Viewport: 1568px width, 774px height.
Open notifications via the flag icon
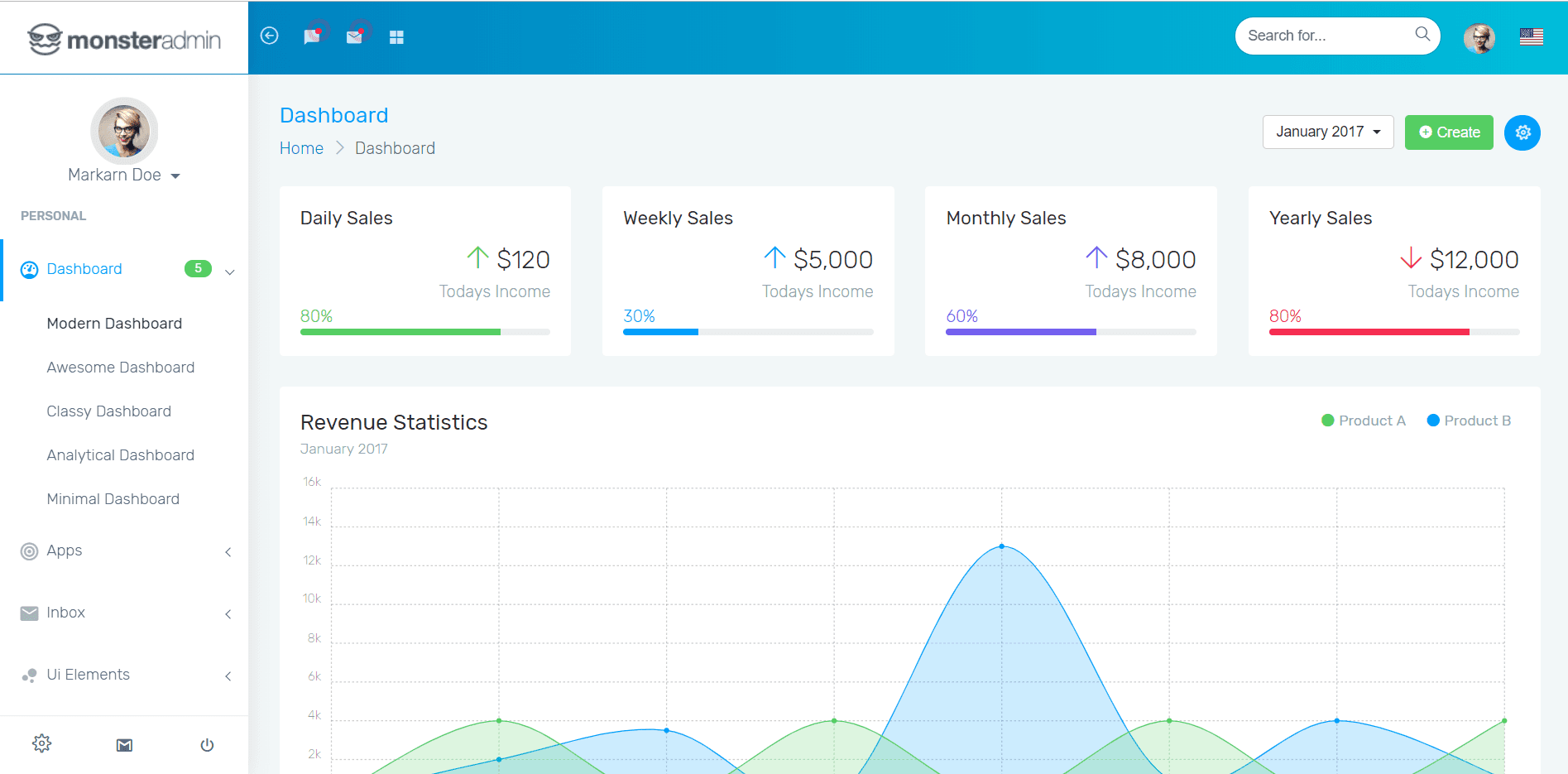pos(313,36)
